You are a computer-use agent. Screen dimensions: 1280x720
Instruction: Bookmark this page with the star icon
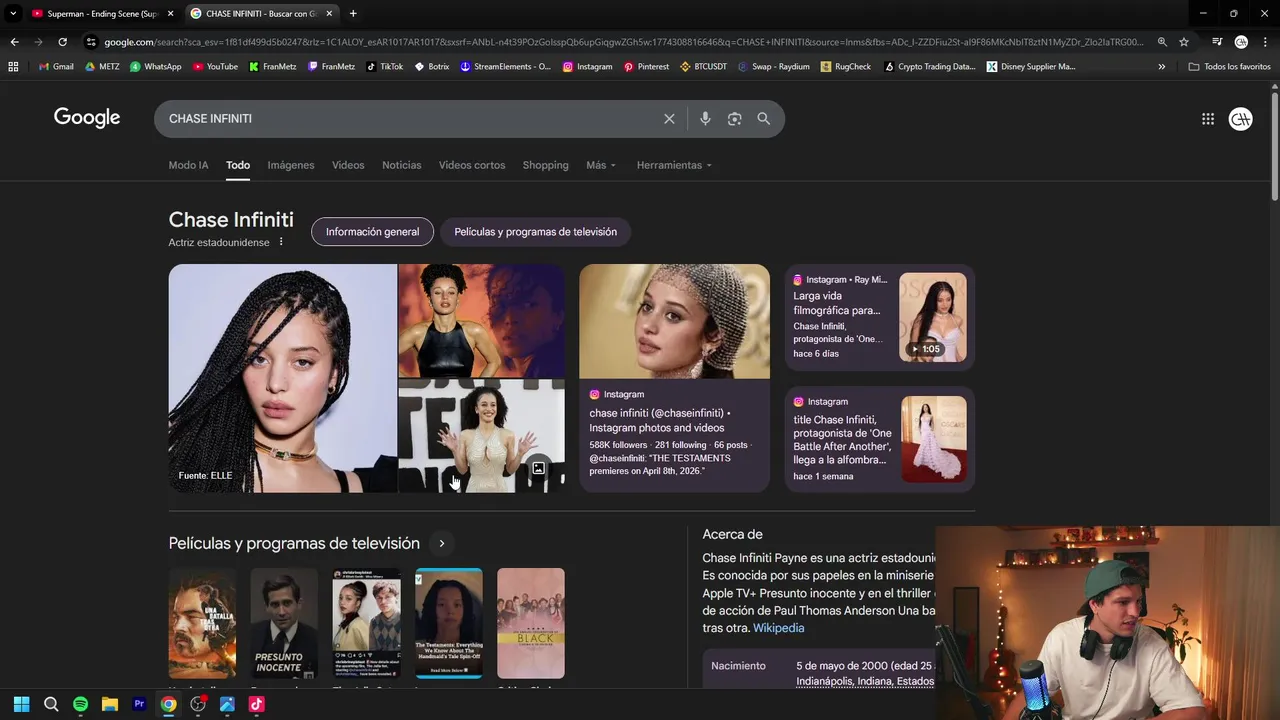(x=1184, y=42)
